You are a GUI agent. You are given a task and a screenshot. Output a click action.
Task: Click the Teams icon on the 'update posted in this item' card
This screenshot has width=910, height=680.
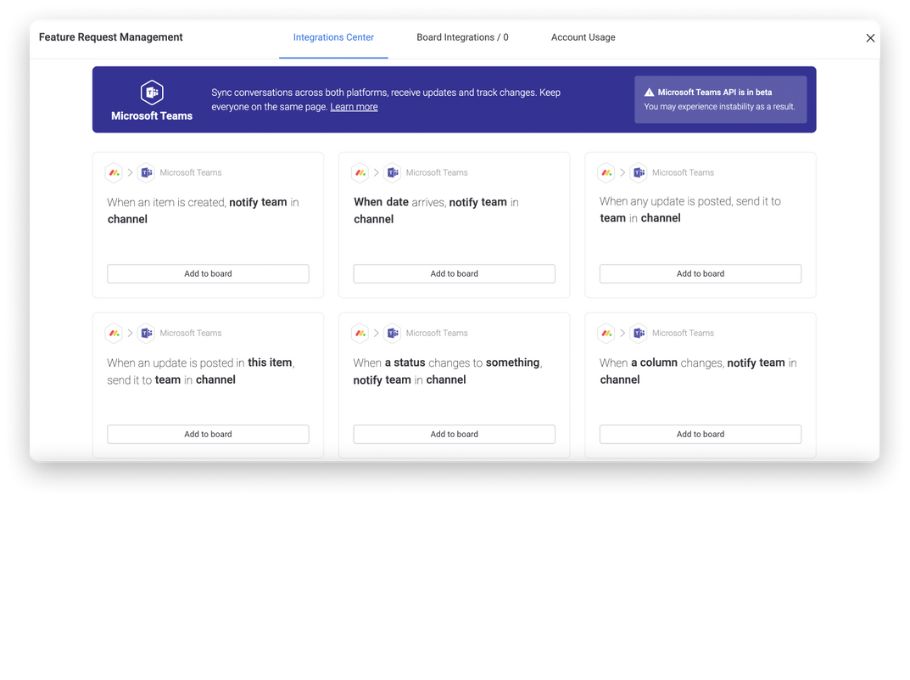147,333
